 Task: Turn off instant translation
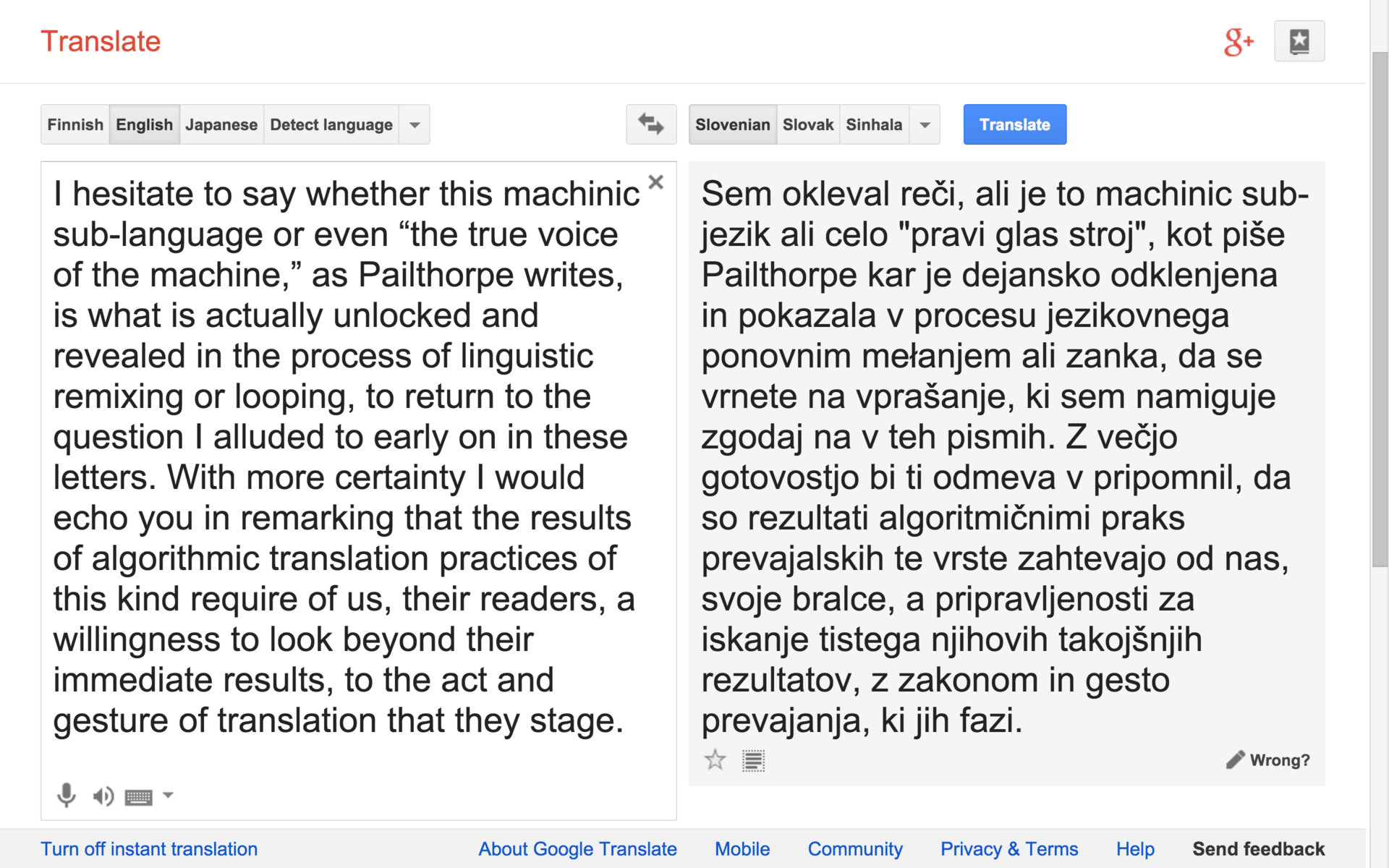click(x=149, y=849)
